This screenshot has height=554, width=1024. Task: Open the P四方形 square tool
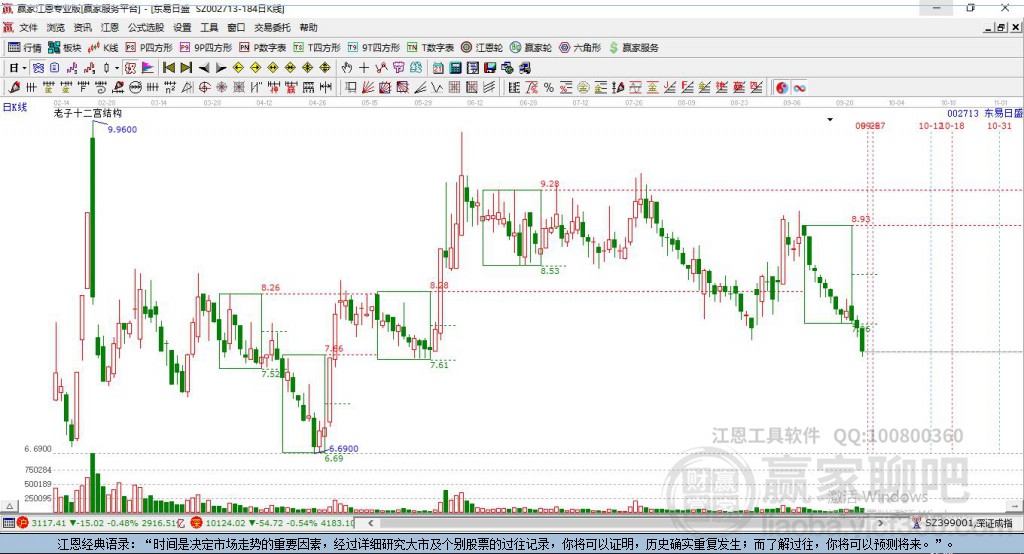pyautogui.click(x=149, y=48)
